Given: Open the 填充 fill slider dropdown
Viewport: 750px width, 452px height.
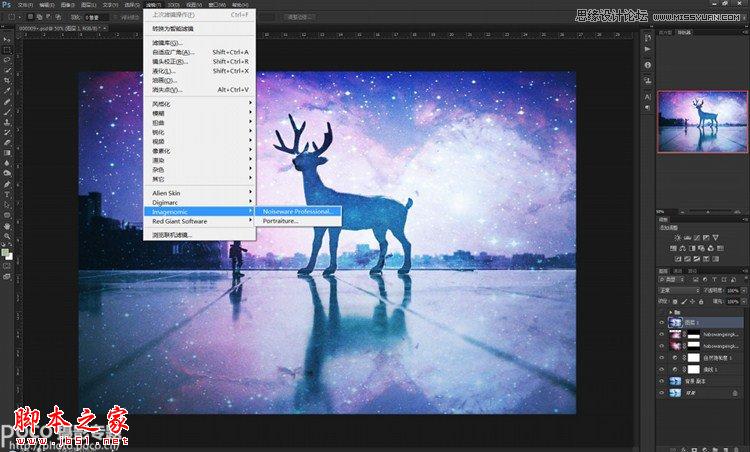Looking at the screenshot, I should (743, 302).
